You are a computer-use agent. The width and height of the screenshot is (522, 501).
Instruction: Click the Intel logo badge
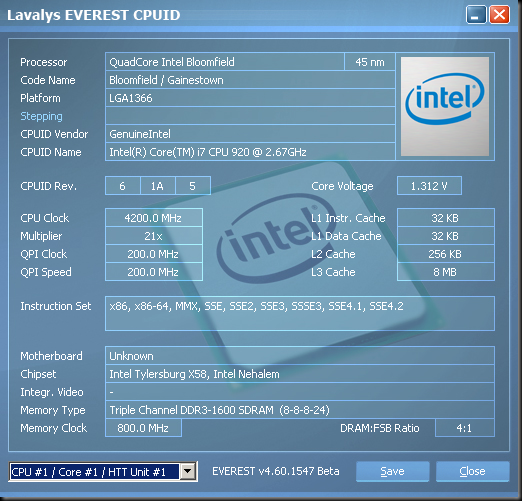point(445,106)
